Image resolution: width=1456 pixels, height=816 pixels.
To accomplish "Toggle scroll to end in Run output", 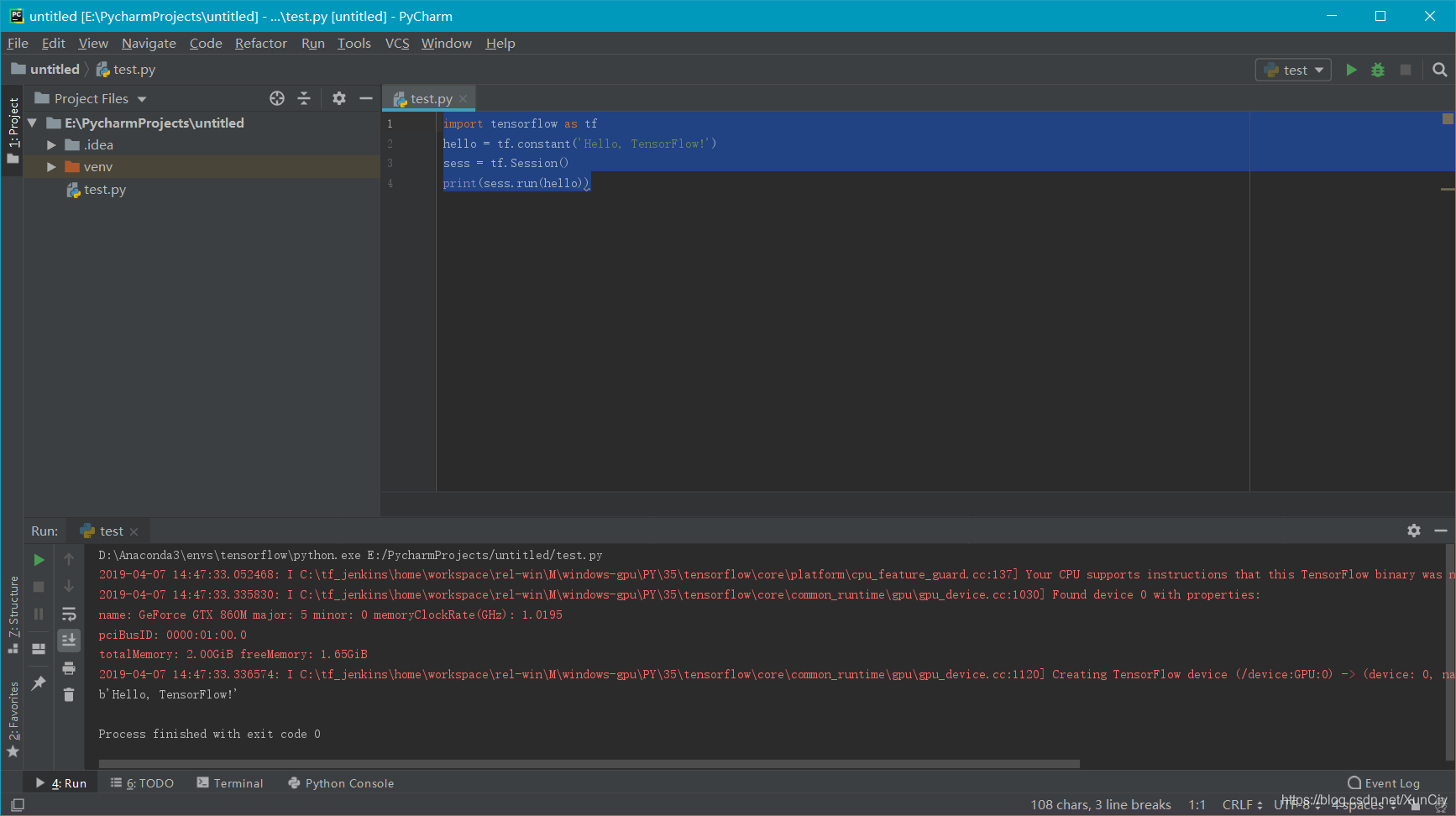I will [x=69, y=641].
